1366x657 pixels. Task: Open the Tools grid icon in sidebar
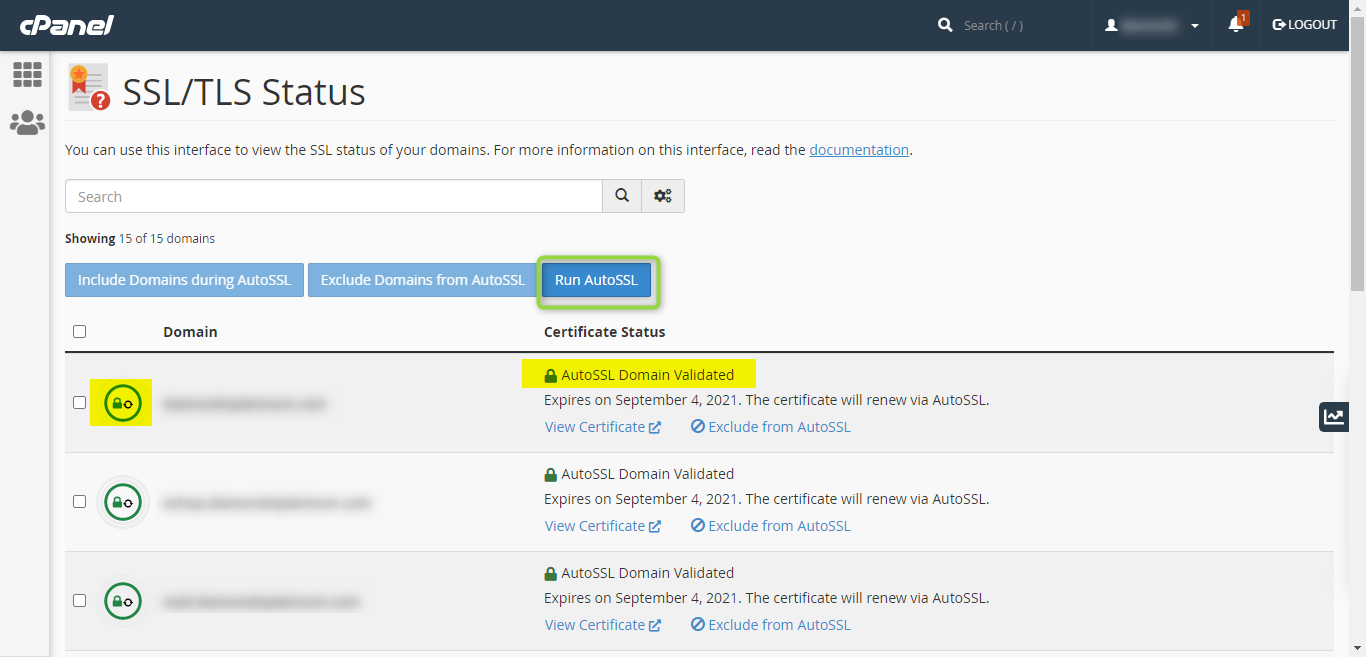pos(27,74)
